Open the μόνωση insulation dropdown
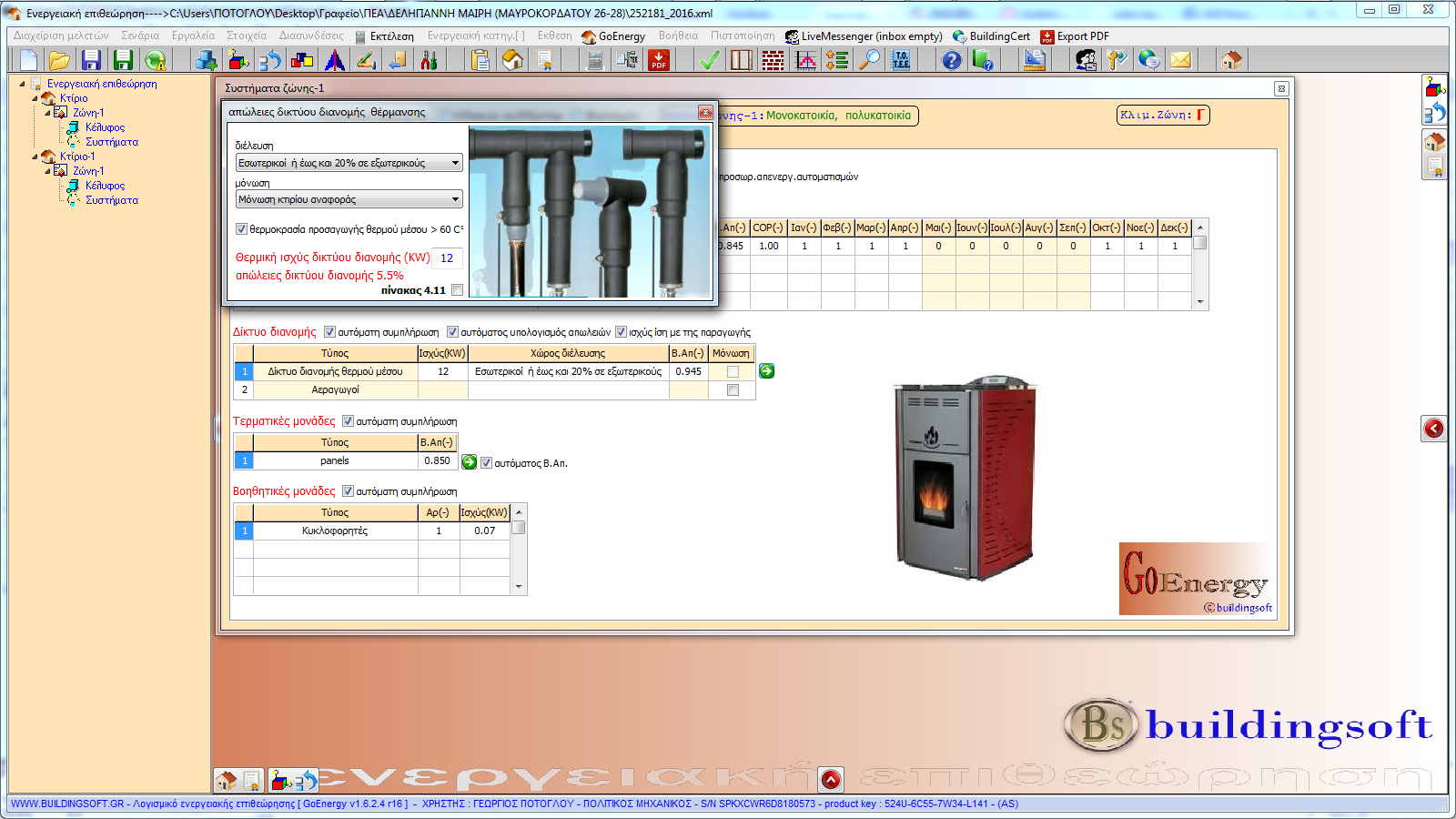Image resolution: width=1456 pixels, height=819 pixels. pyautogui.click(x=349, y=199)
